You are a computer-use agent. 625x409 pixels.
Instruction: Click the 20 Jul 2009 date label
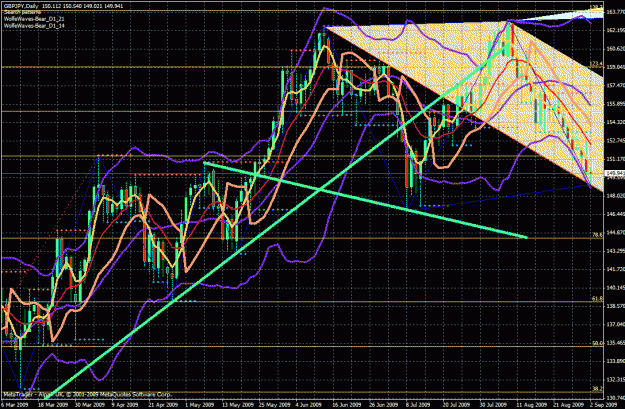tap(454, 405)
